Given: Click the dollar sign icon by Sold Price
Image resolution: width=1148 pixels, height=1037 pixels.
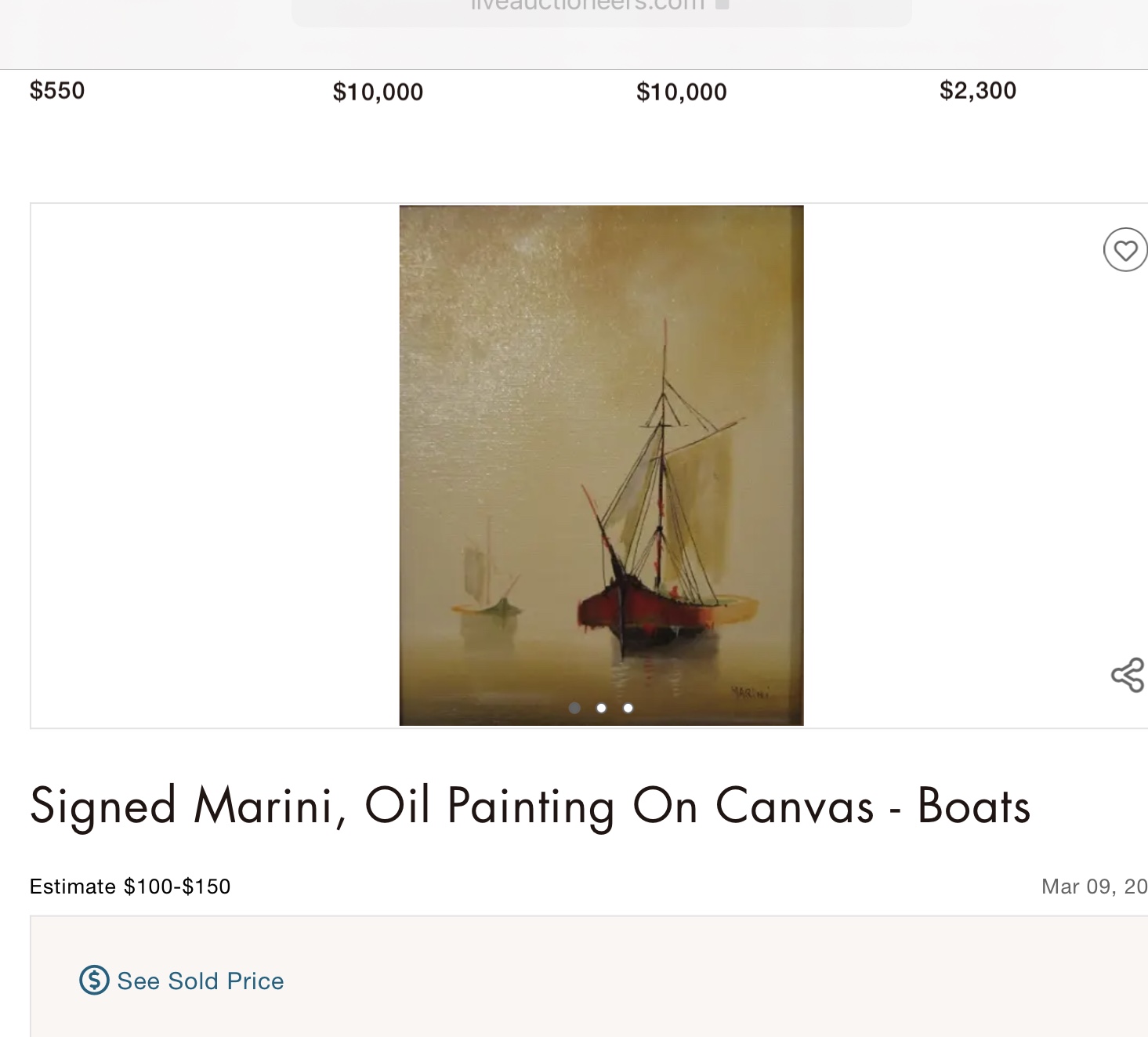Looking at the screenshot, I should 94,981.
